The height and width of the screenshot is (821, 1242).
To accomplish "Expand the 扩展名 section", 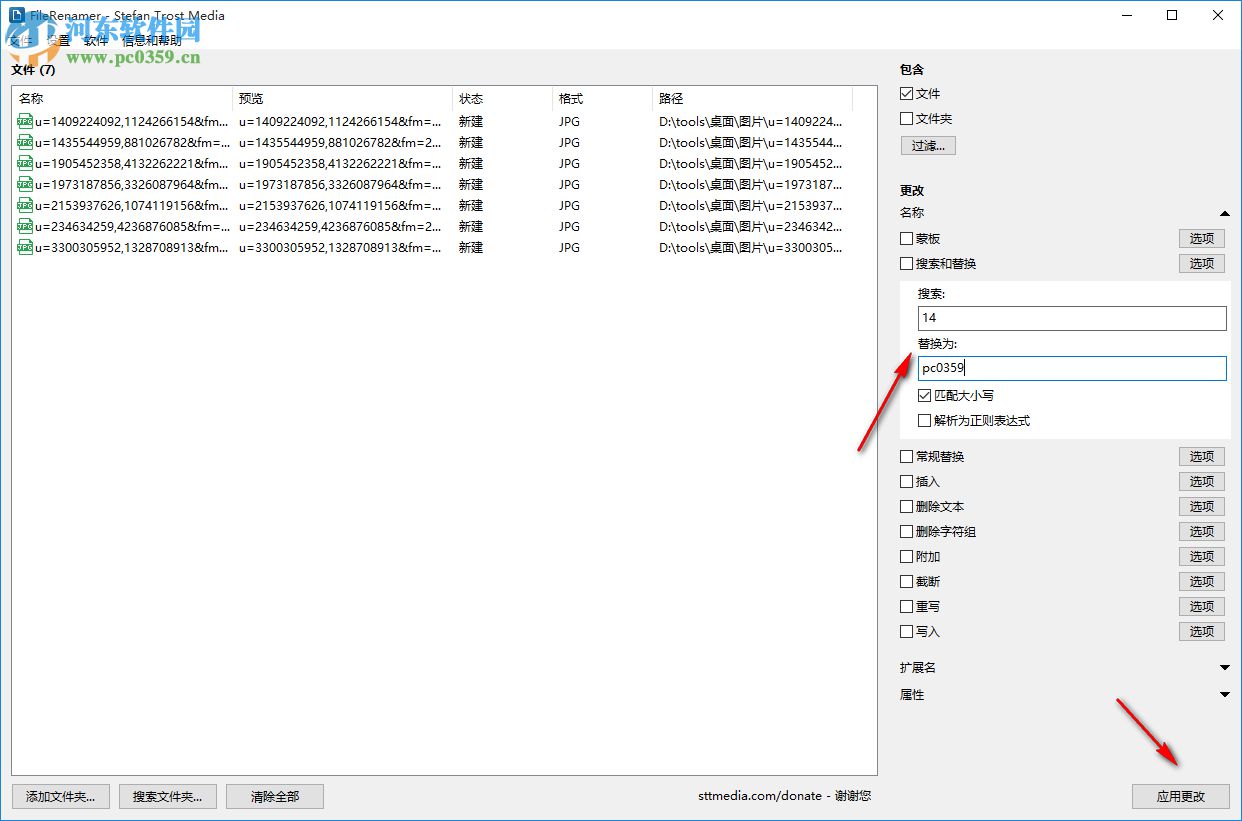I will pyautogui.click(x=1224, y=667).
